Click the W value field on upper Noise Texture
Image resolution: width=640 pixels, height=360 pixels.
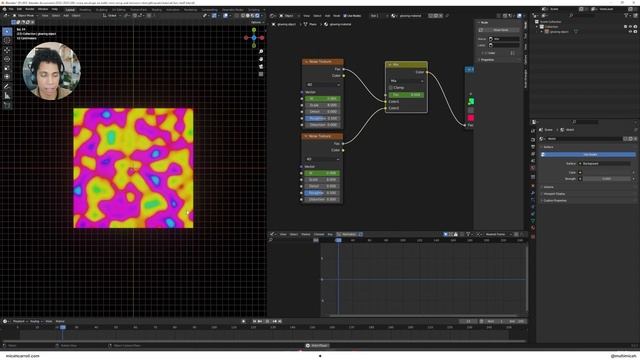(323, 99)
